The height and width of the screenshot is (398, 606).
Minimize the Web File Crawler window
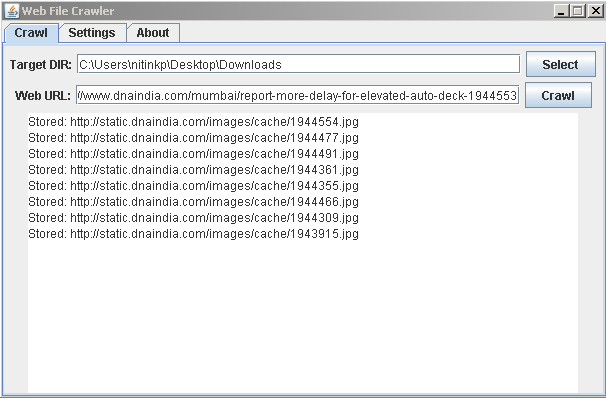point(561,11)
